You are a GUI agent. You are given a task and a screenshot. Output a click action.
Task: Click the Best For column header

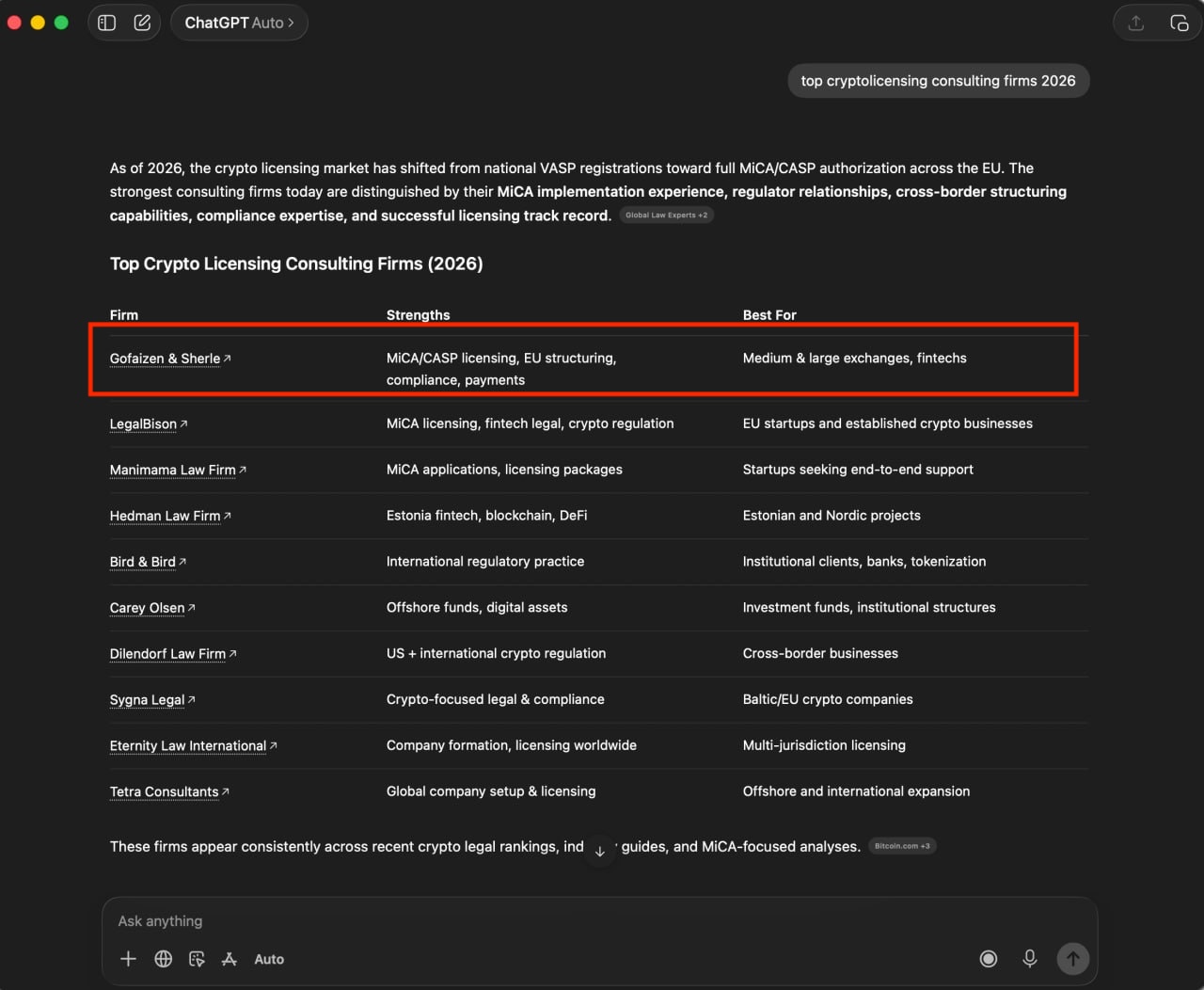pyautogui.click(x=769, y=315)
